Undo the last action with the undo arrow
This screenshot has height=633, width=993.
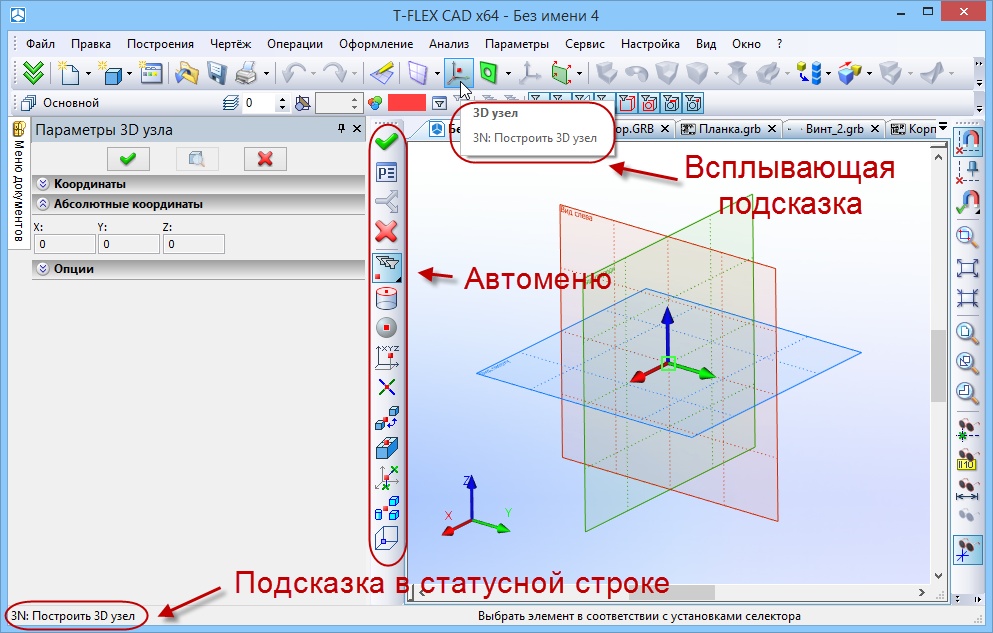click(294, 73)
